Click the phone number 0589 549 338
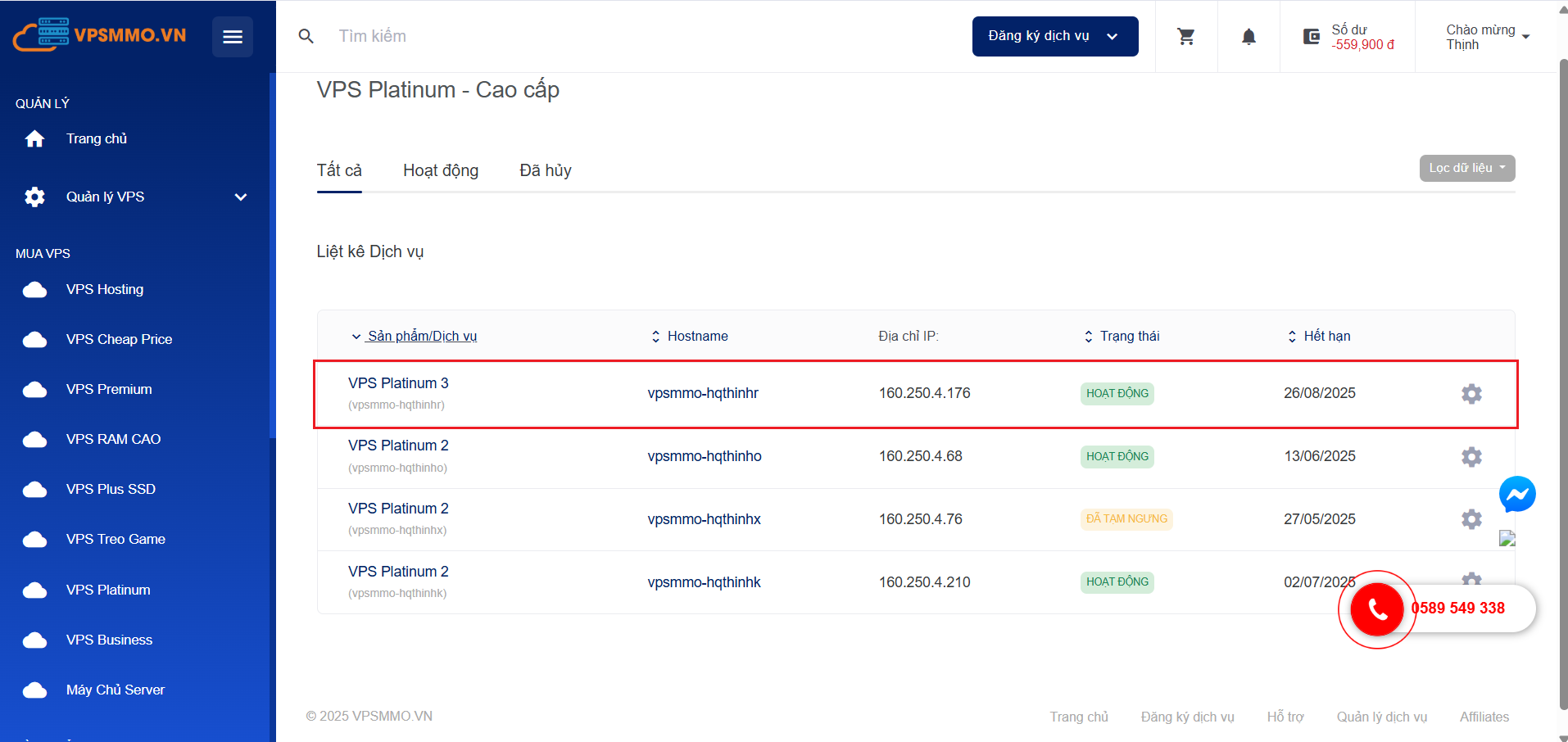 point(1458,609)
